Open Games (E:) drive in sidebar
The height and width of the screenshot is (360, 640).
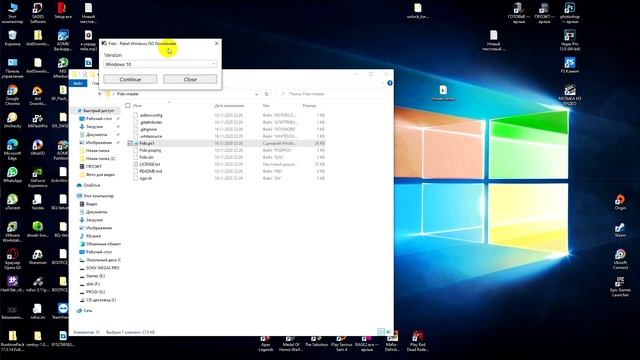[95, 276]
